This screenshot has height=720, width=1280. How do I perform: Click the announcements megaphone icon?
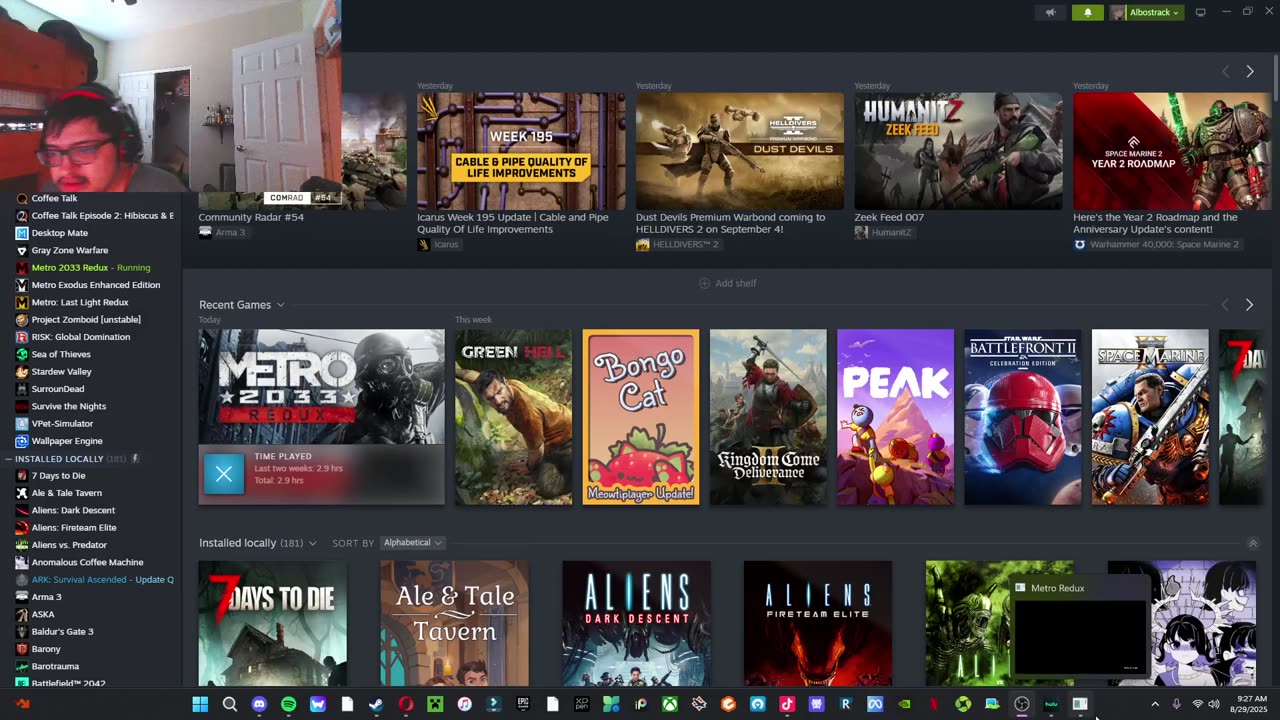pyautogui.click(x=1050, y=12)
